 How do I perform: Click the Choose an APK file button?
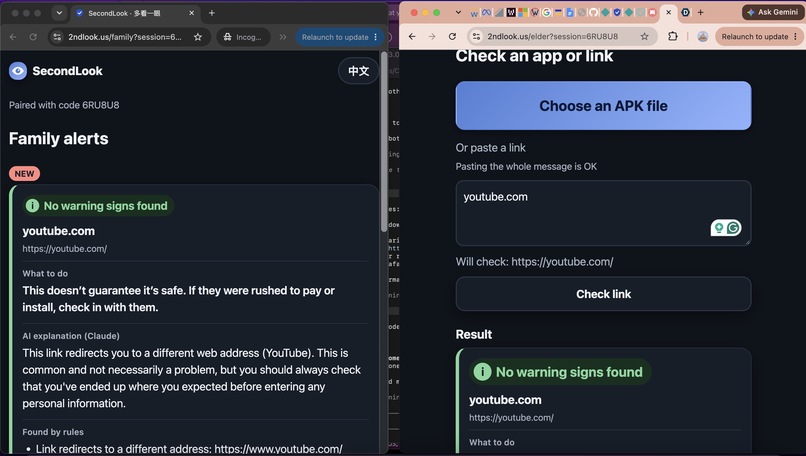pos(603,105)
